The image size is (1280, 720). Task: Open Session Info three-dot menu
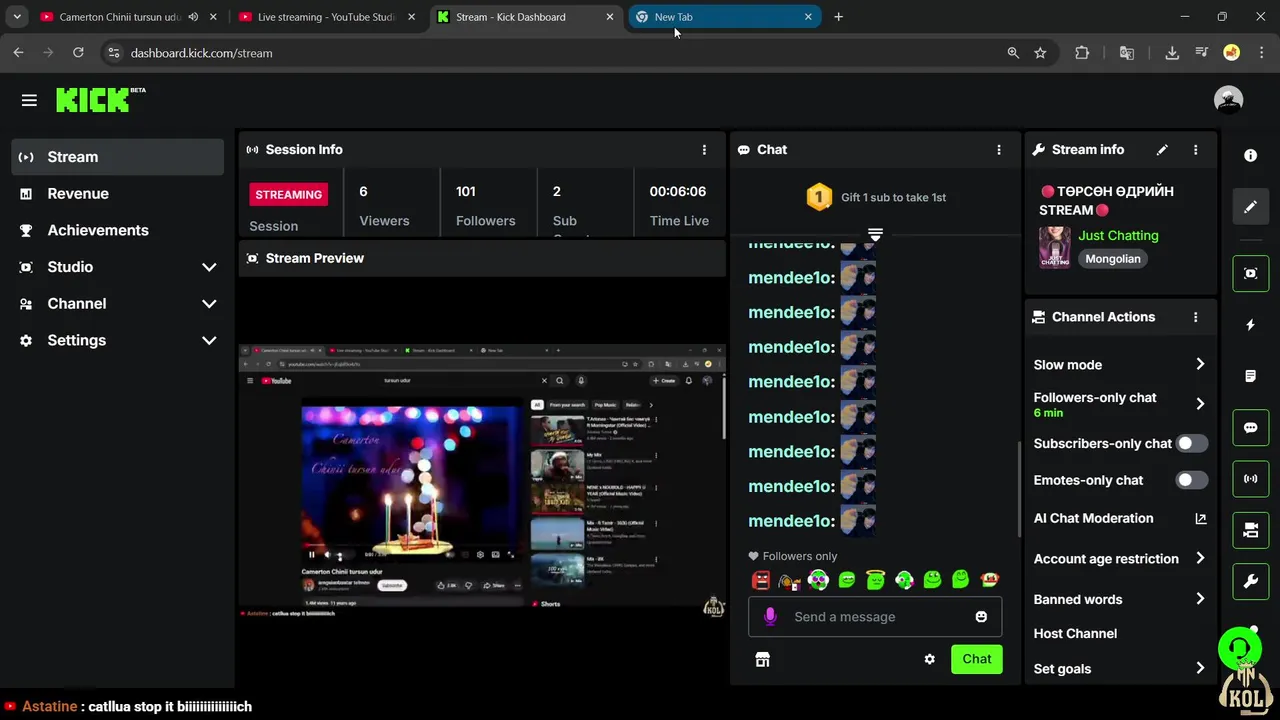pos(704,150)
